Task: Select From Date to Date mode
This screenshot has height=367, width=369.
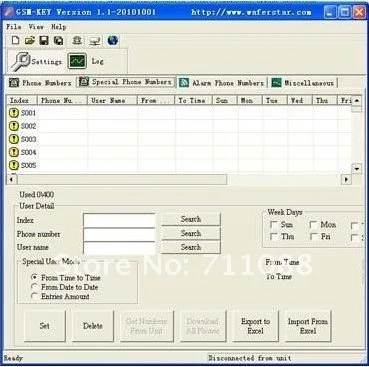Action: click(34, 287)
